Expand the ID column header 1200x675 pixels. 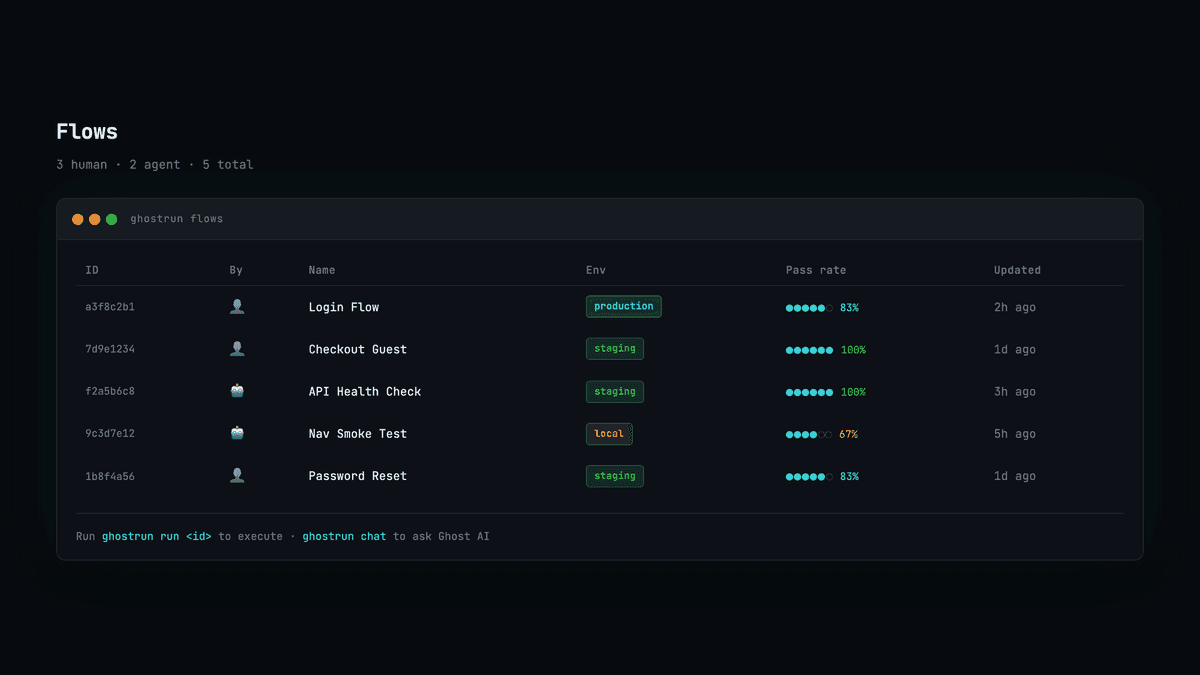[91, 269]
